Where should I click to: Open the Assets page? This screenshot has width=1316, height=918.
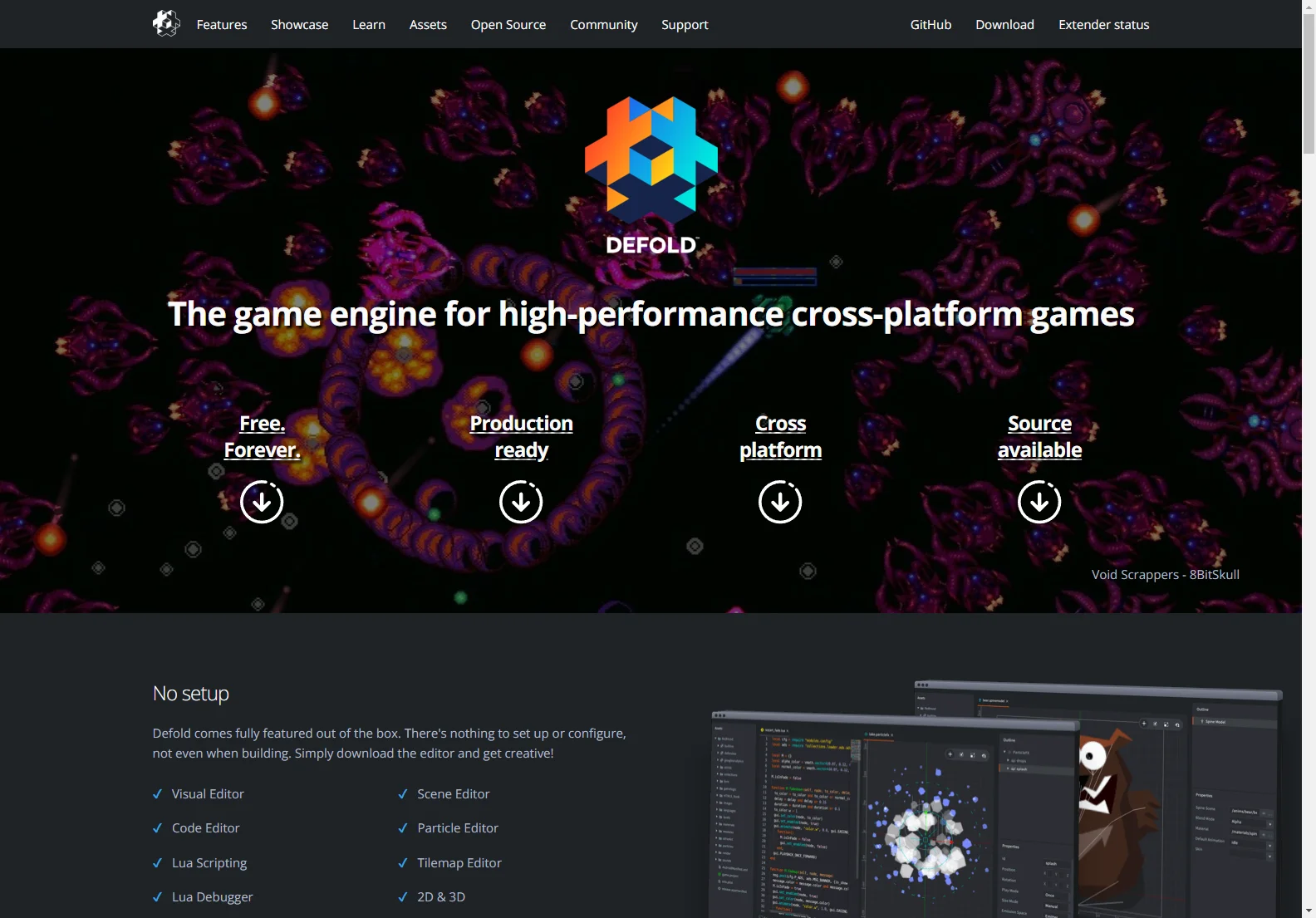coord(428,25)
